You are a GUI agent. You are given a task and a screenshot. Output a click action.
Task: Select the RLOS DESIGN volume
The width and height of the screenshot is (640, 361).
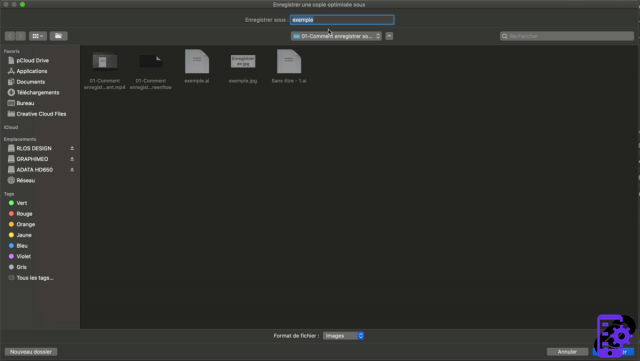(x=34, y=148)
